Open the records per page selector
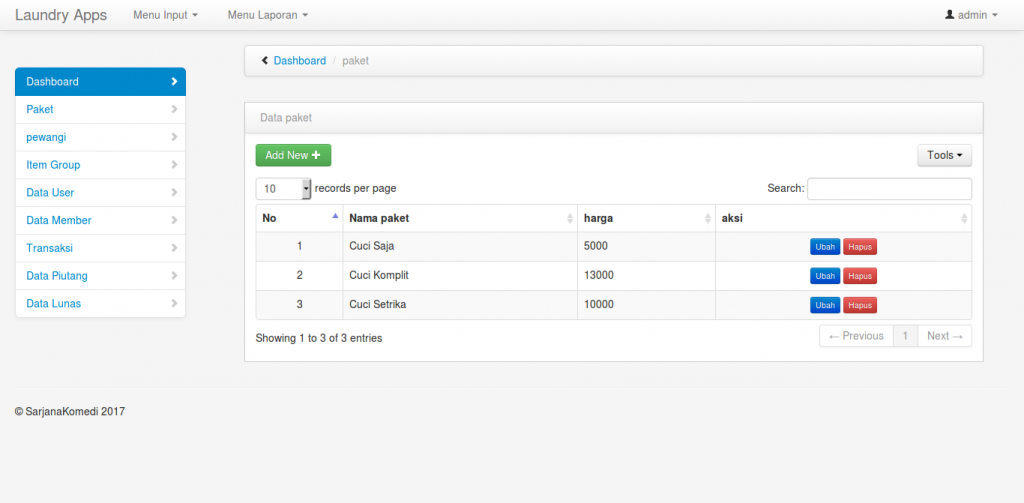 pyautogui.click(x=283, y=189)
